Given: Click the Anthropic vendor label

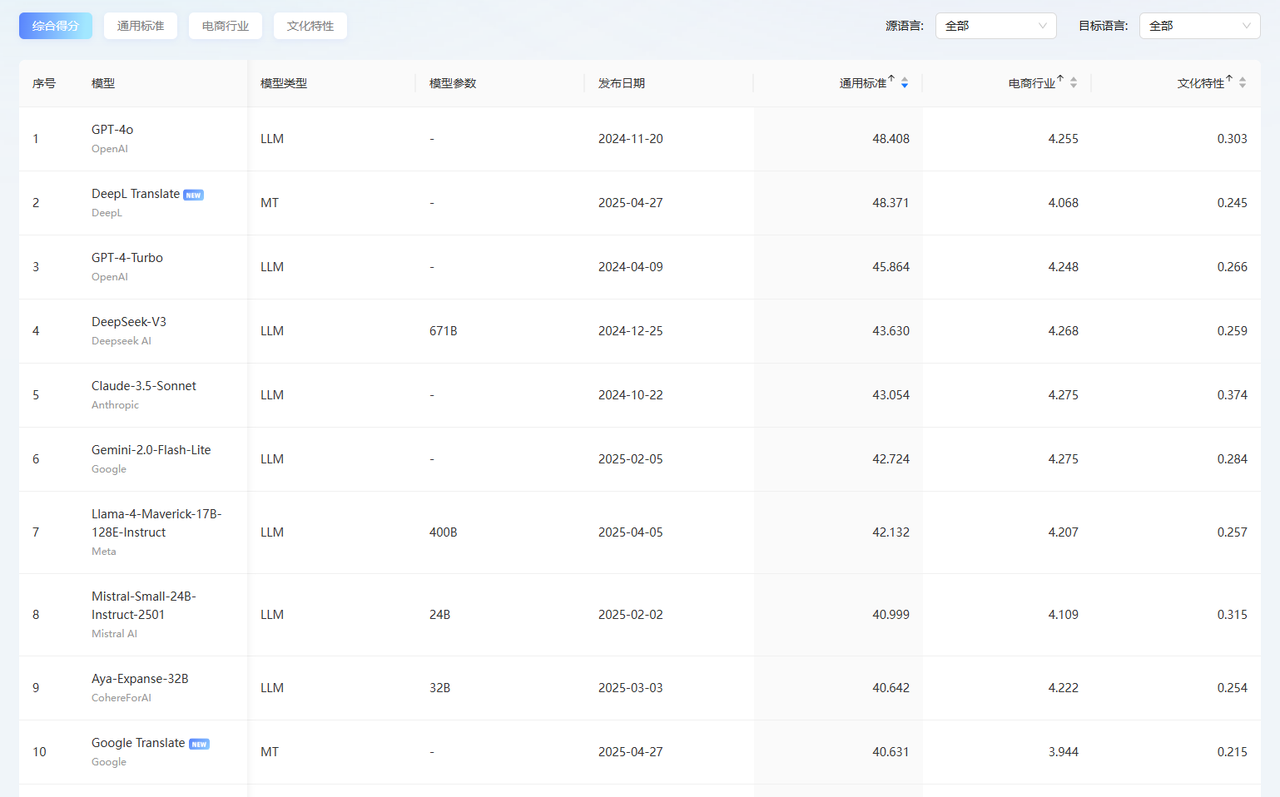Looking at the screenshot, I should (x=115, y=405).
